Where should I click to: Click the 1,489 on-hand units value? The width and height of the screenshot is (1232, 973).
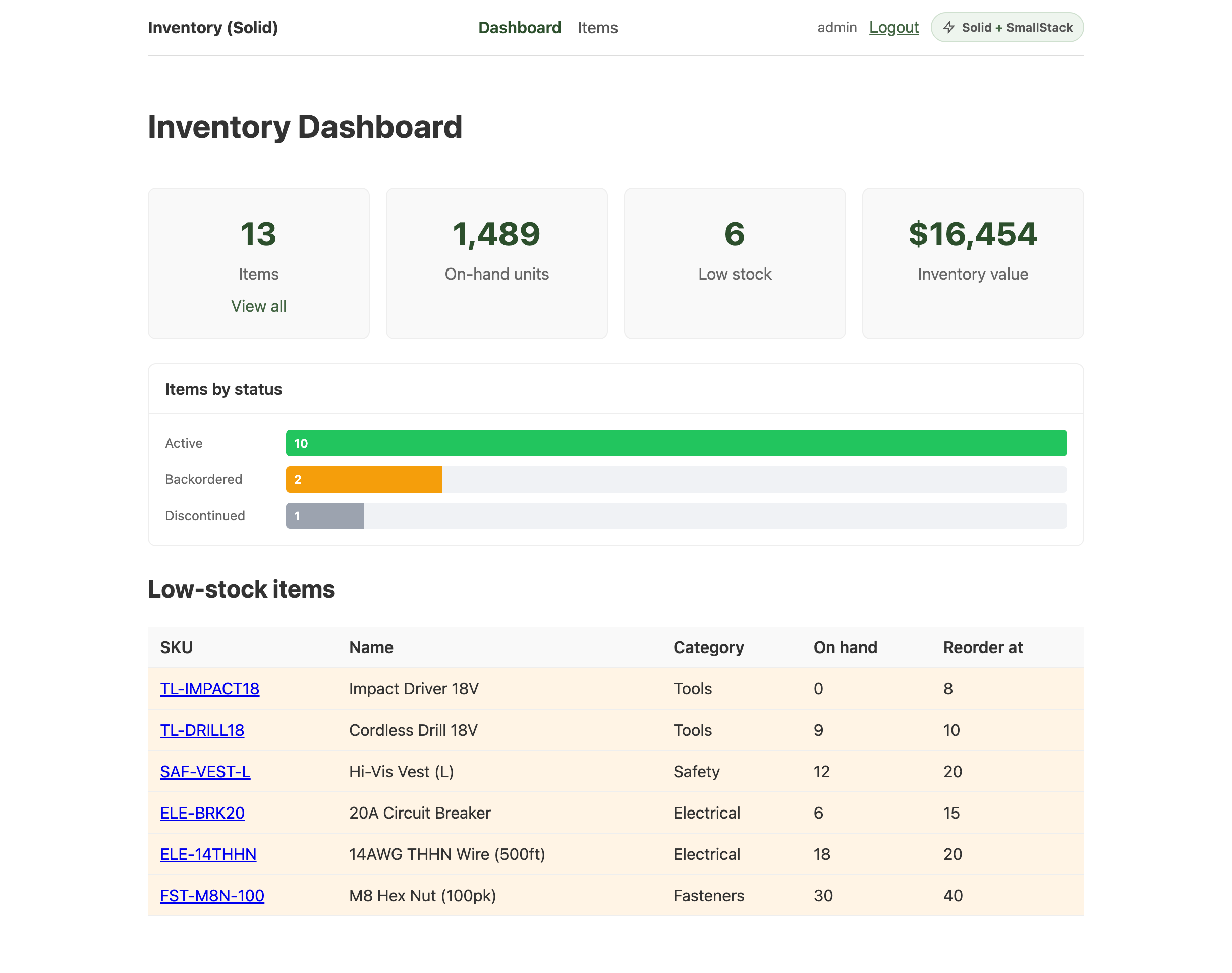496,234
